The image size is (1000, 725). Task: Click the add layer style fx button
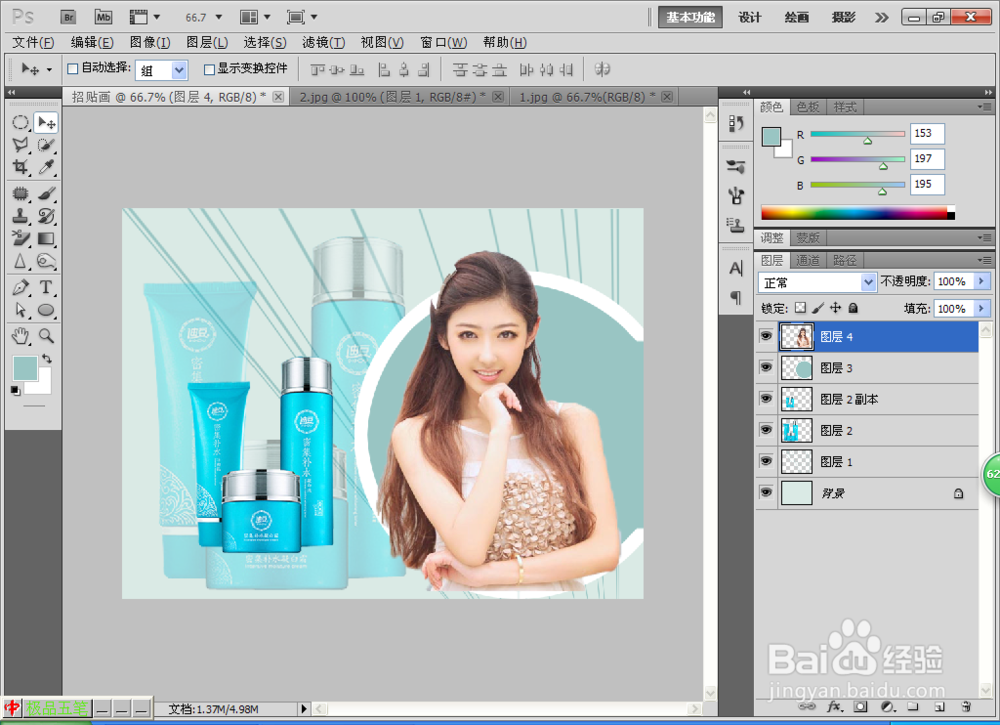click(x=834, y=707)
